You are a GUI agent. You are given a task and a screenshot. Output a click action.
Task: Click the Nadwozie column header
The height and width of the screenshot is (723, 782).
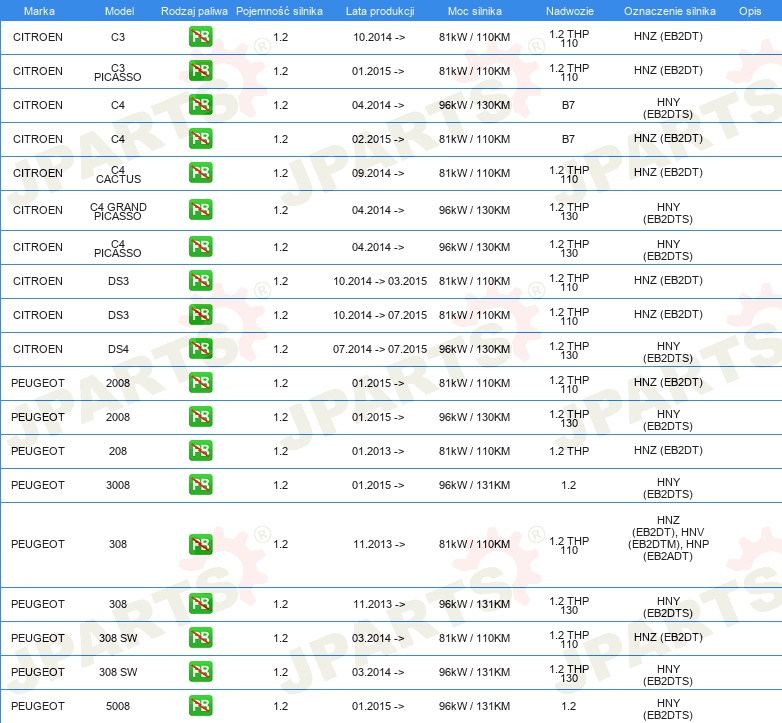tap(570, 11)
